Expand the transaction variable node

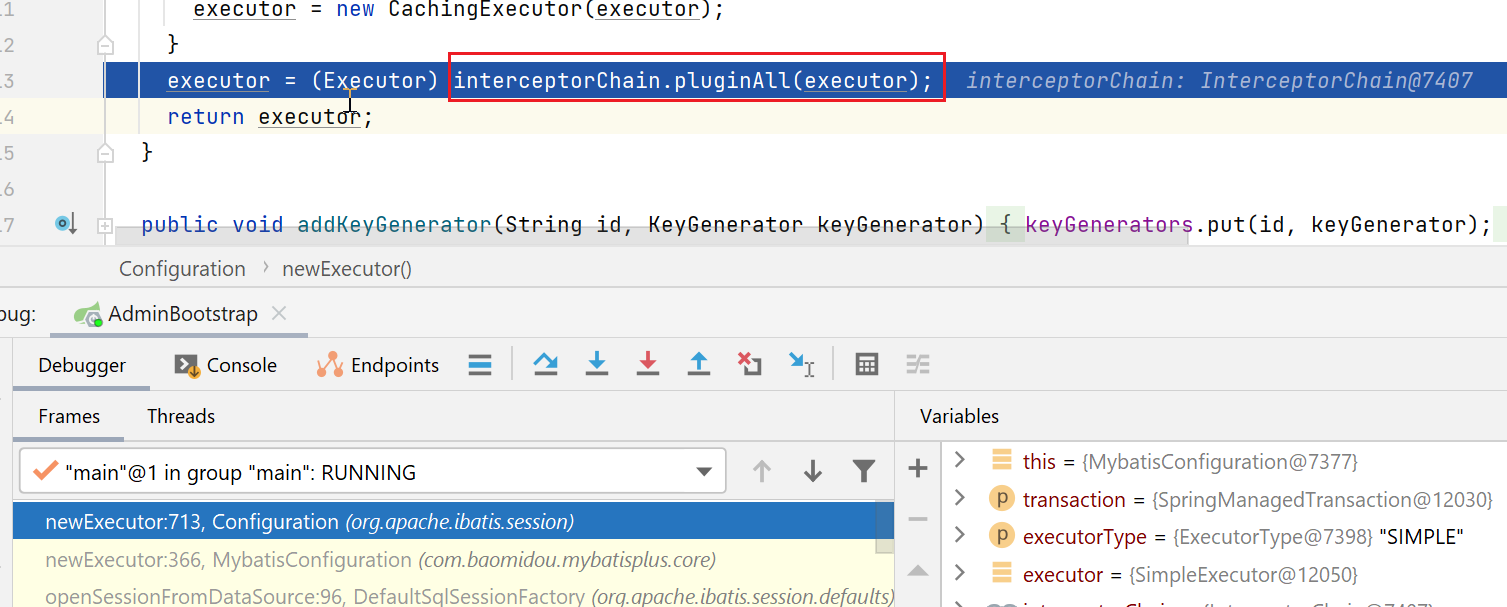click(x=960, y=498)
